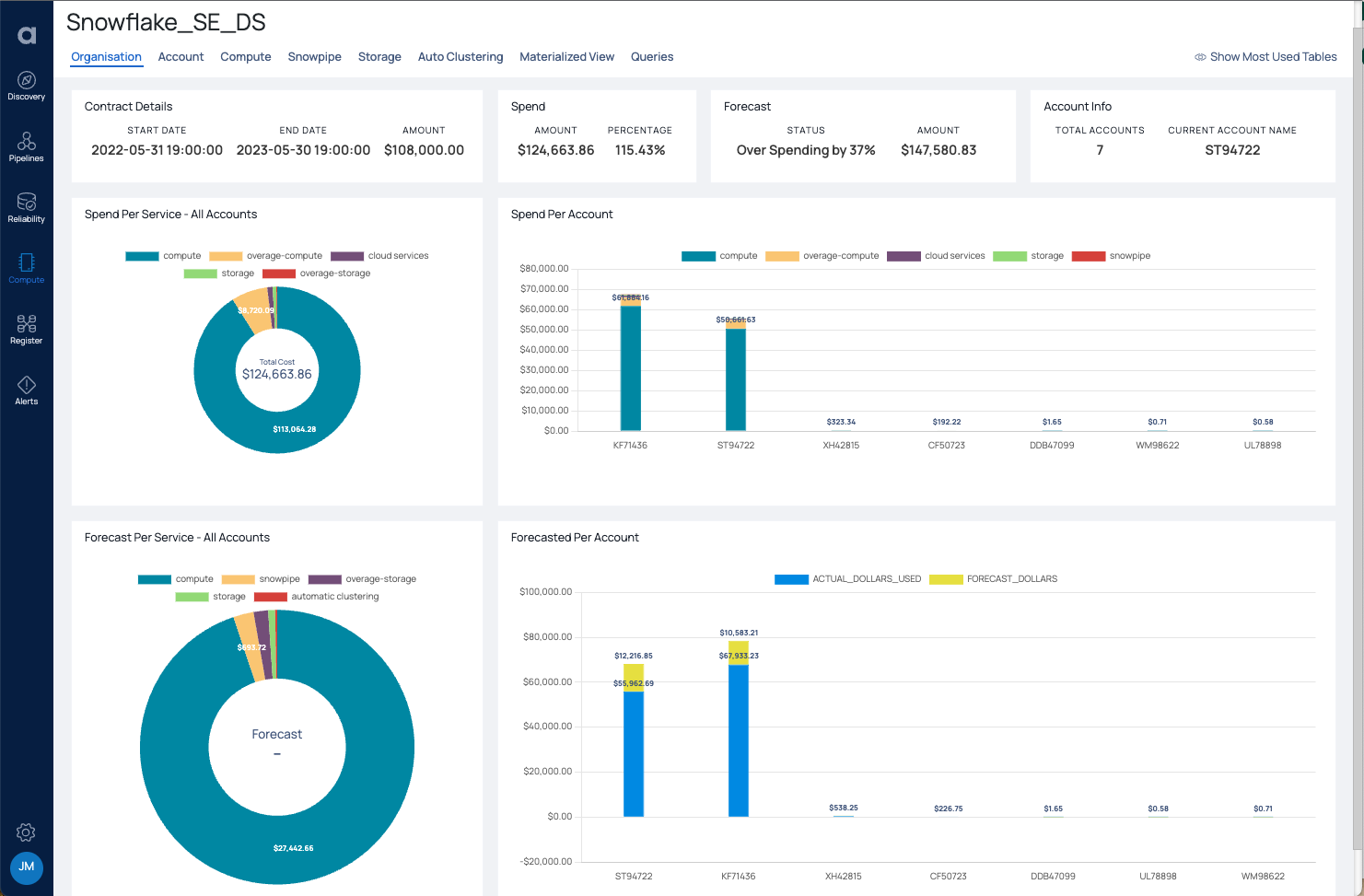
Task: Open the Materialized View tab
Action: tap(566, 57)
